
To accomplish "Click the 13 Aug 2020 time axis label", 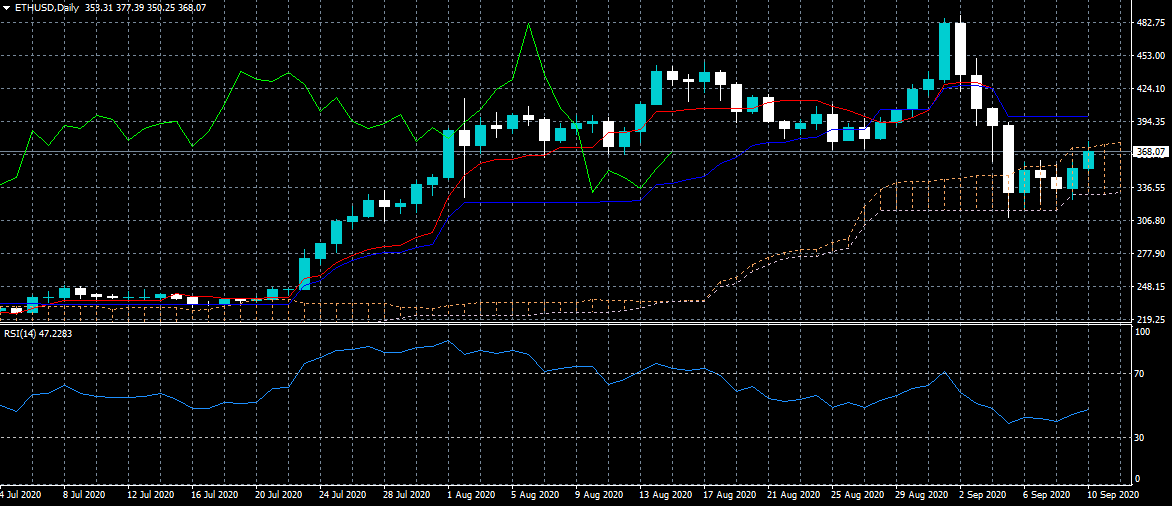I will tap(668, 495).
